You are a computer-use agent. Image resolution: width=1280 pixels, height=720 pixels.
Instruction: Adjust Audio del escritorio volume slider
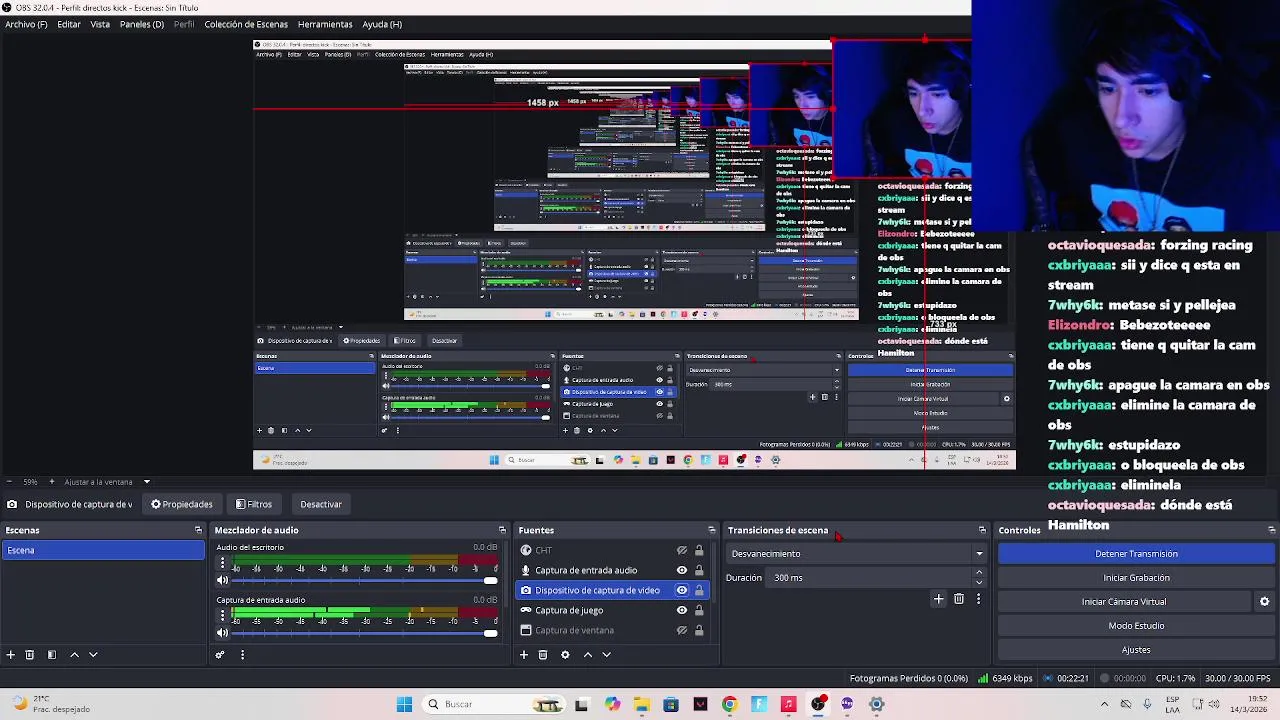click(x=365, y=580)
